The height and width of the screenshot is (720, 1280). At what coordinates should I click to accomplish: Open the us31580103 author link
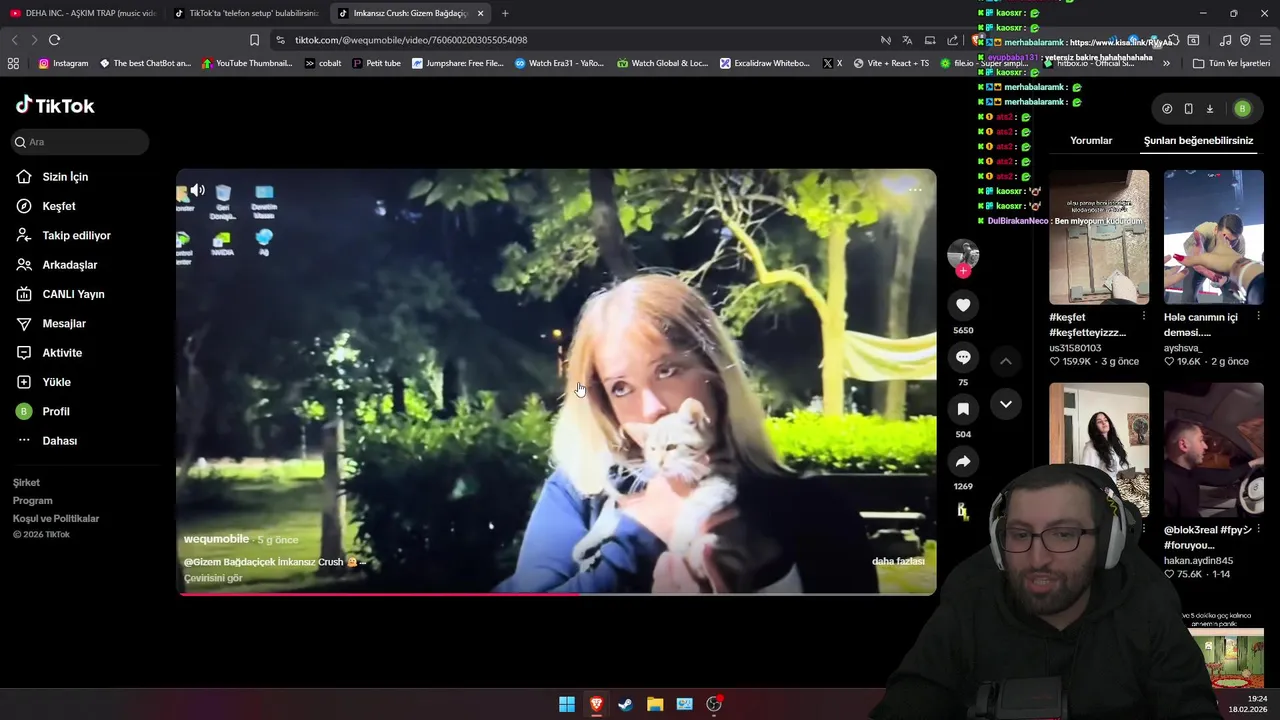[1075, 348]
